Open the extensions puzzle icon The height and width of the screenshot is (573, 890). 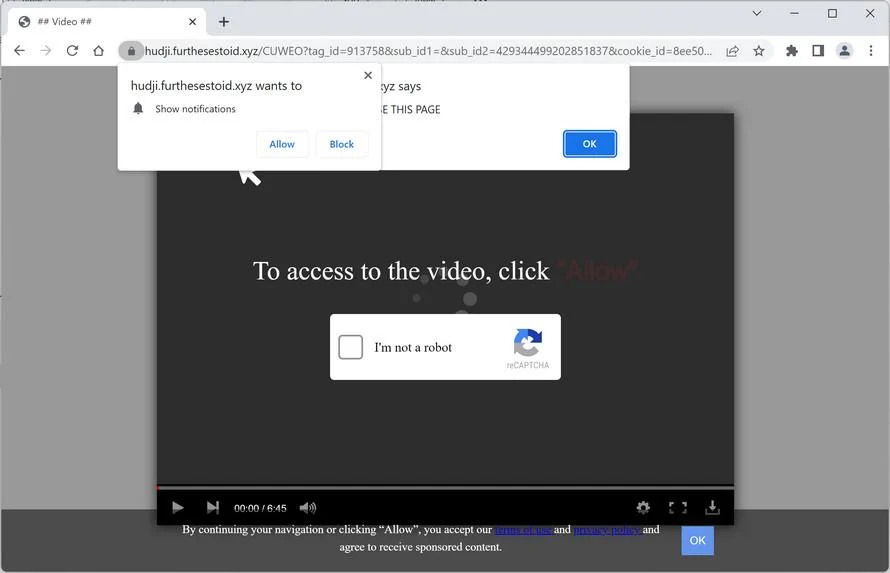[x=791, y=51]
